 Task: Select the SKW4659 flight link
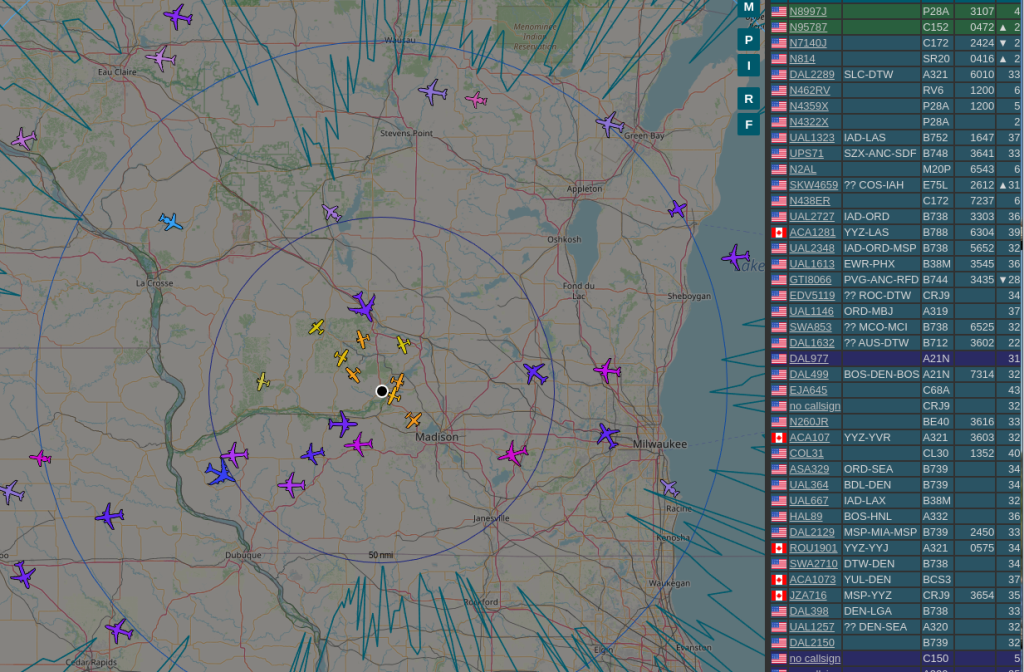(x=813, y=185)
